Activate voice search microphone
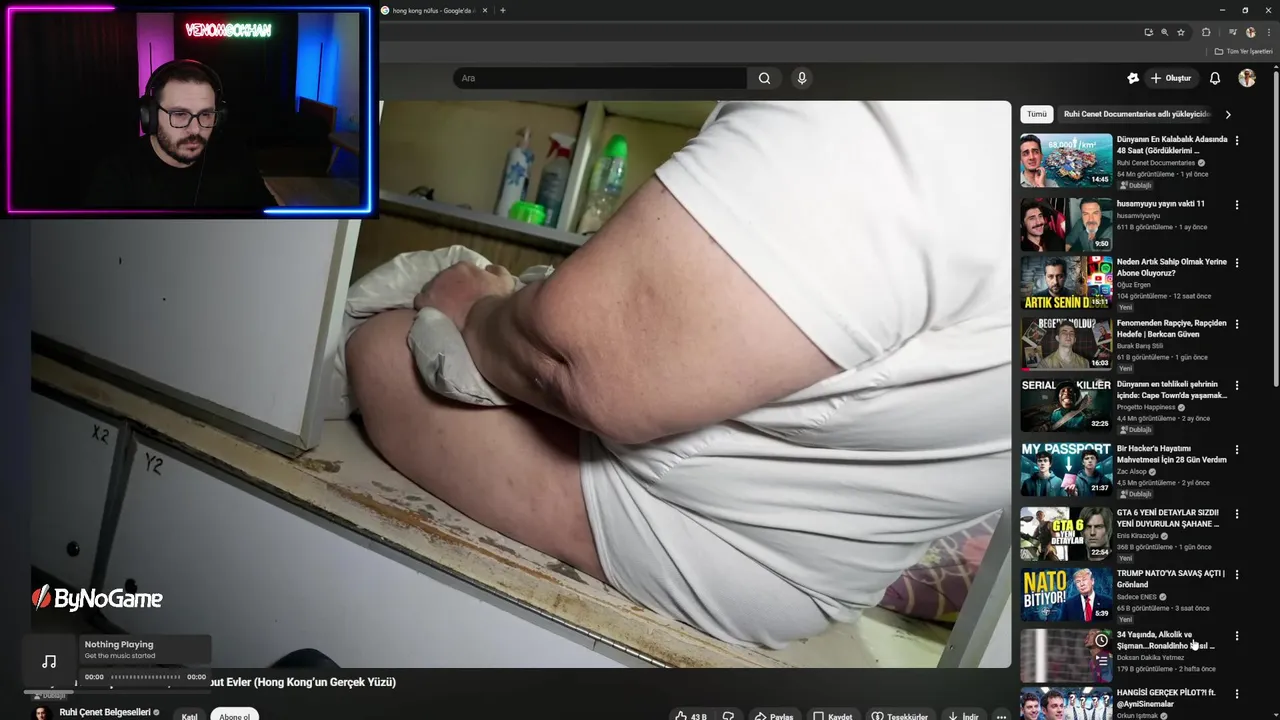The height and width of the screenshot is (720, 1280). 801,78
